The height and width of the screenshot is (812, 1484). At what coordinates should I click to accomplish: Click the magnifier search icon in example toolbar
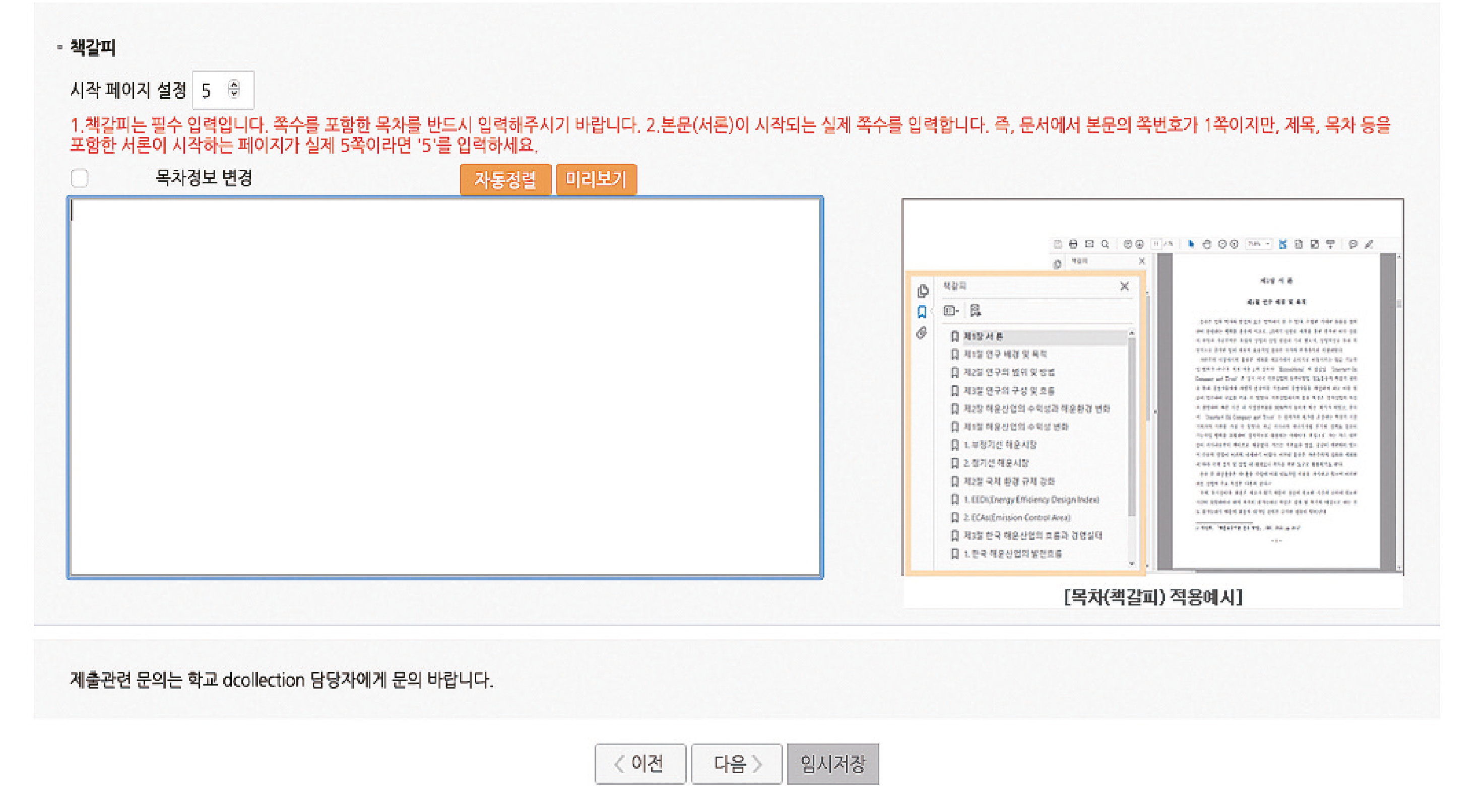point(1105,244)
